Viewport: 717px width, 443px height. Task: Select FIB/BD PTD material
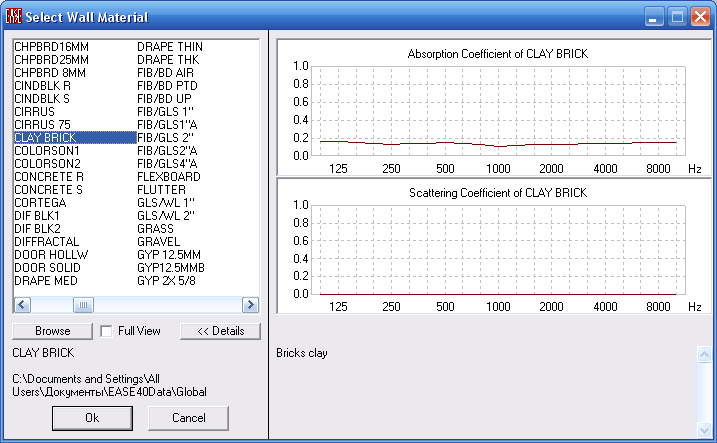(167, 85)
